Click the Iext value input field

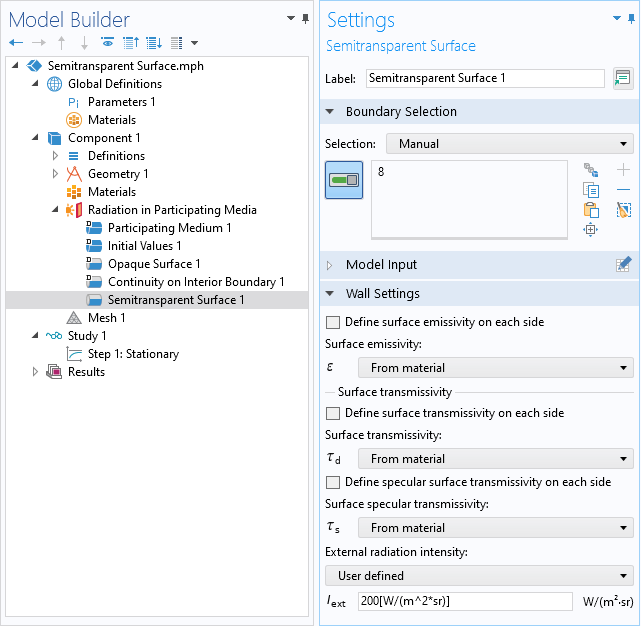pos(464,601)
